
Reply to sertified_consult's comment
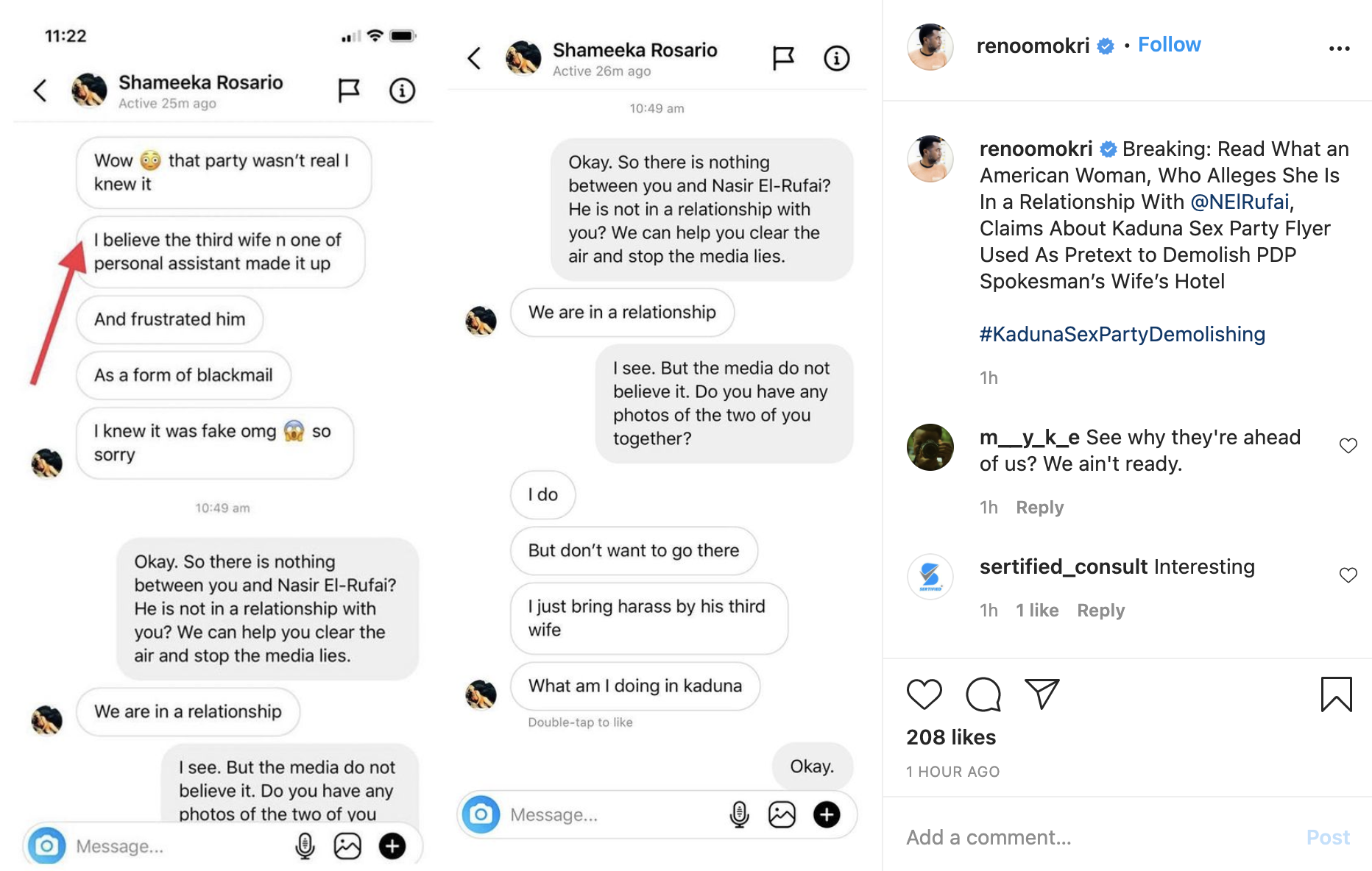click(x=1100, y=611)
